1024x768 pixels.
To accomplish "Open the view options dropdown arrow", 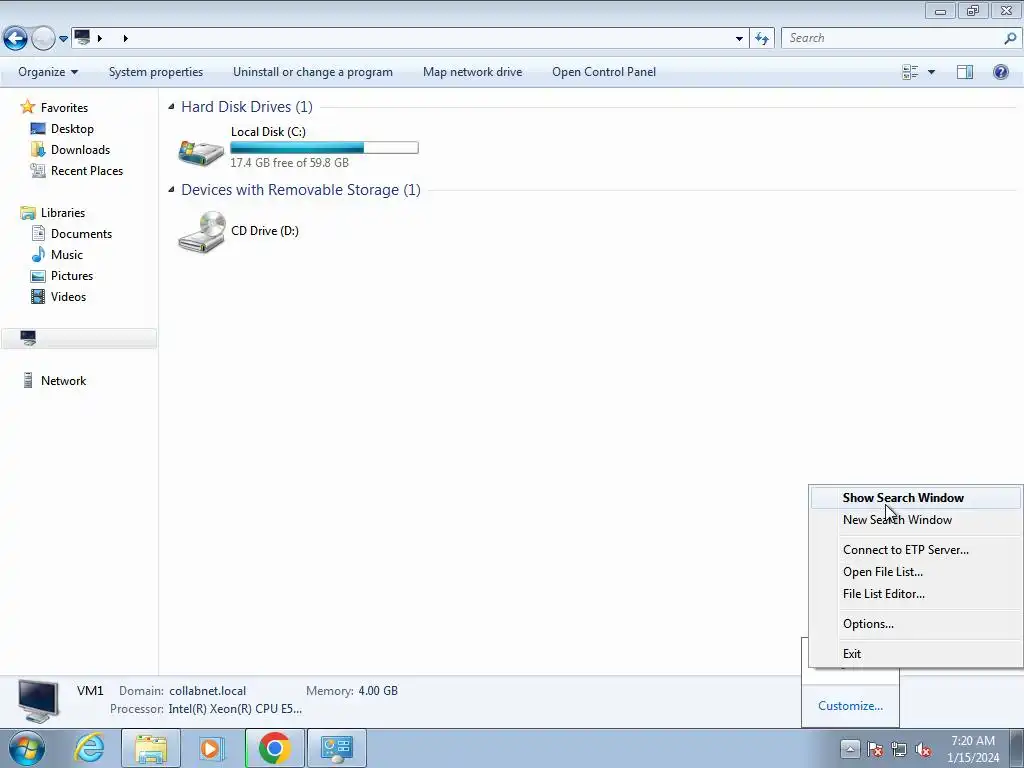I will pos(931,72).
